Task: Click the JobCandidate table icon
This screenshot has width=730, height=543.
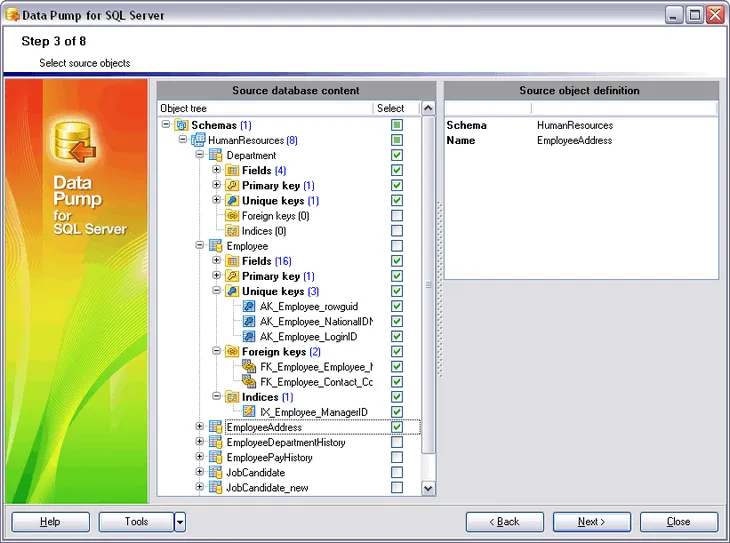Action: tap(215, 473)
